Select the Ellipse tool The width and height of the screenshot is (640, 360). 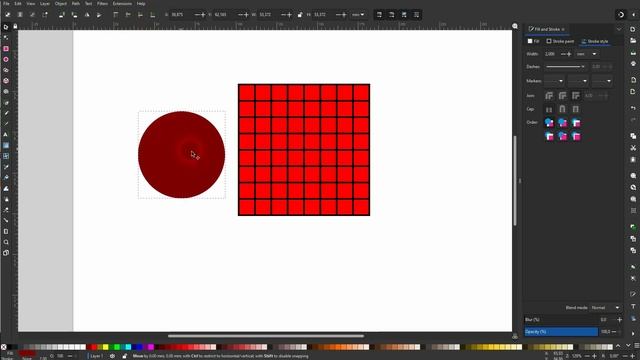[x=6, y=59]
